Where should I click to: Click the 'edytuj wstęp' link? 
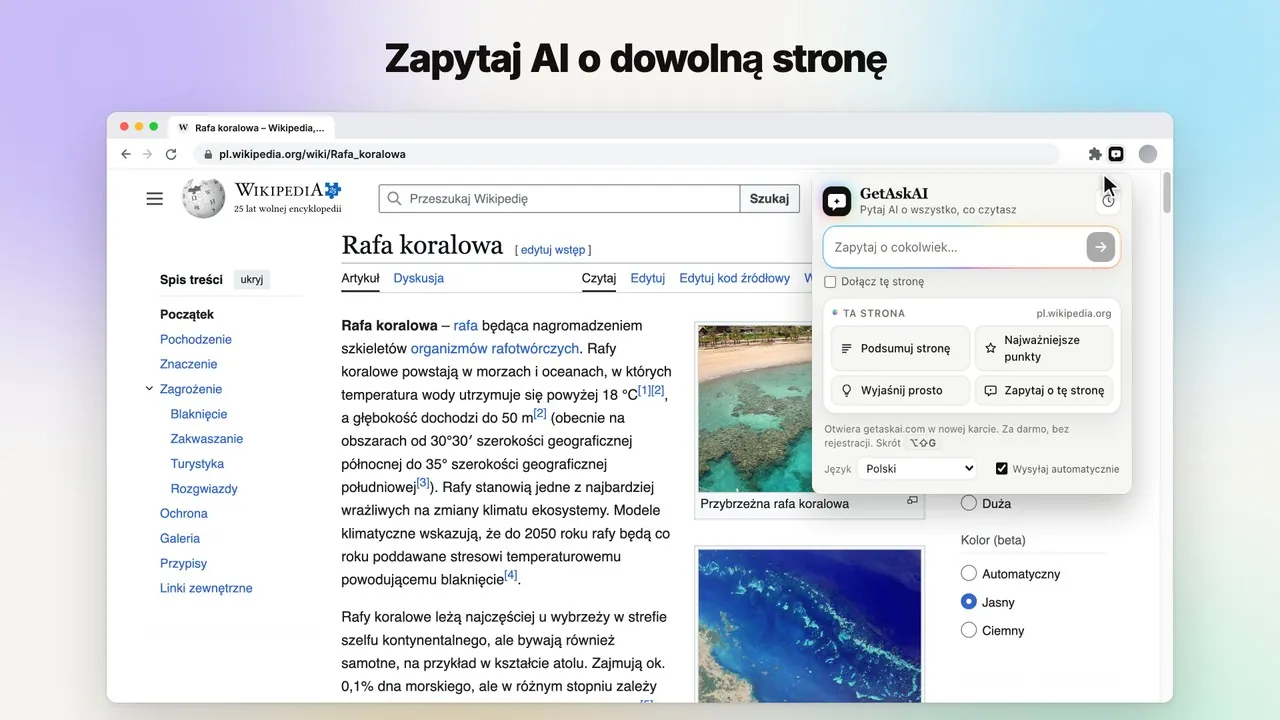[x=553, y=250]
